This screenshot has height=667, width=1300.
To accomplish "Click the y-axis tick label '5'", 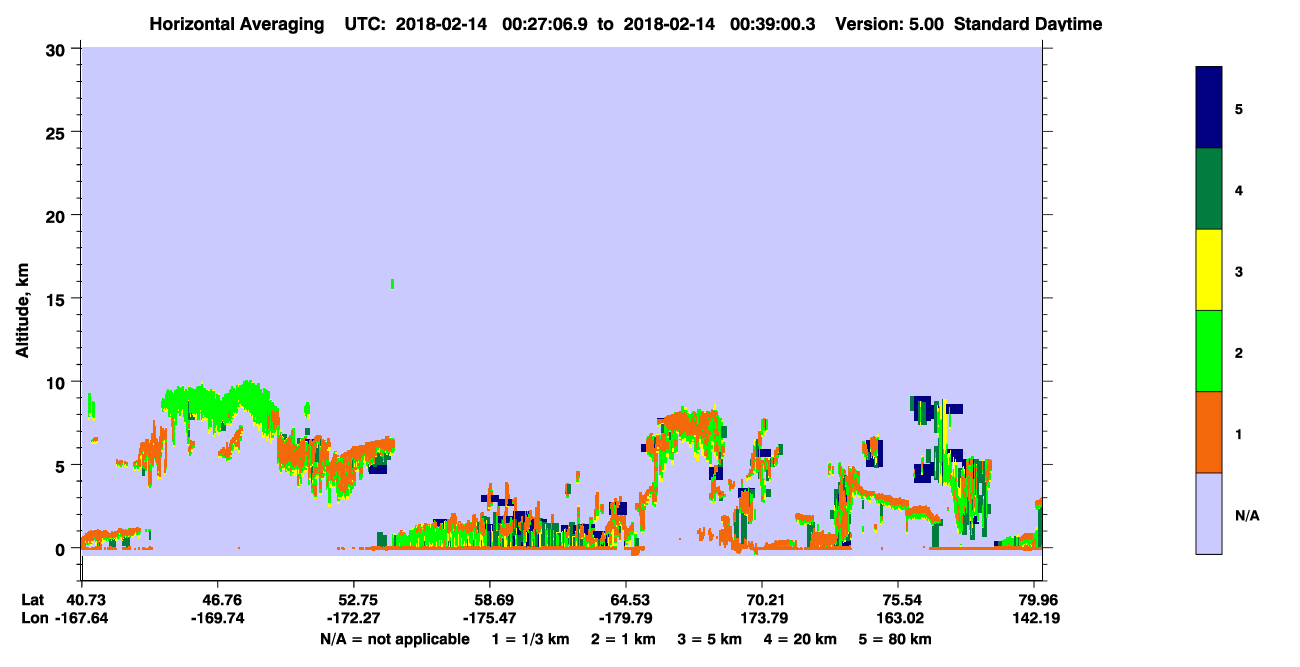I will pyautogui.click(x=62, y=465).
